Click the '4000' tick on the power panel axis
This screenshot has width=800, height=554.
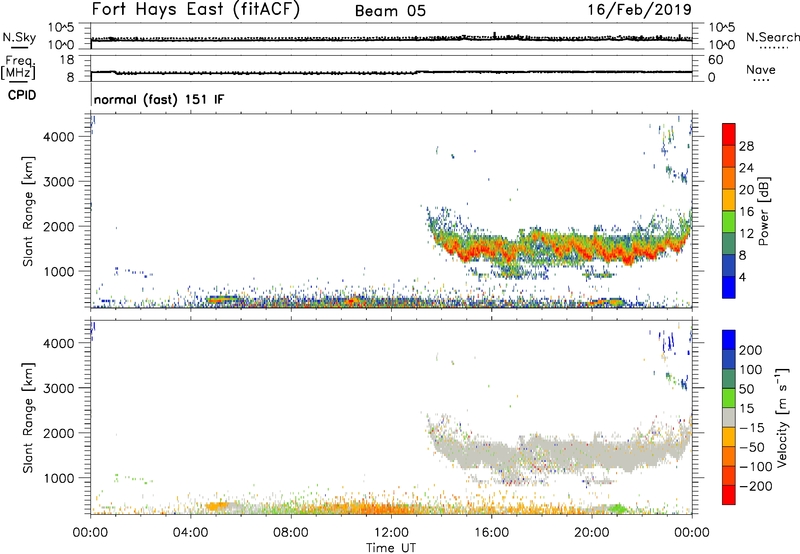tap(59, 137)
